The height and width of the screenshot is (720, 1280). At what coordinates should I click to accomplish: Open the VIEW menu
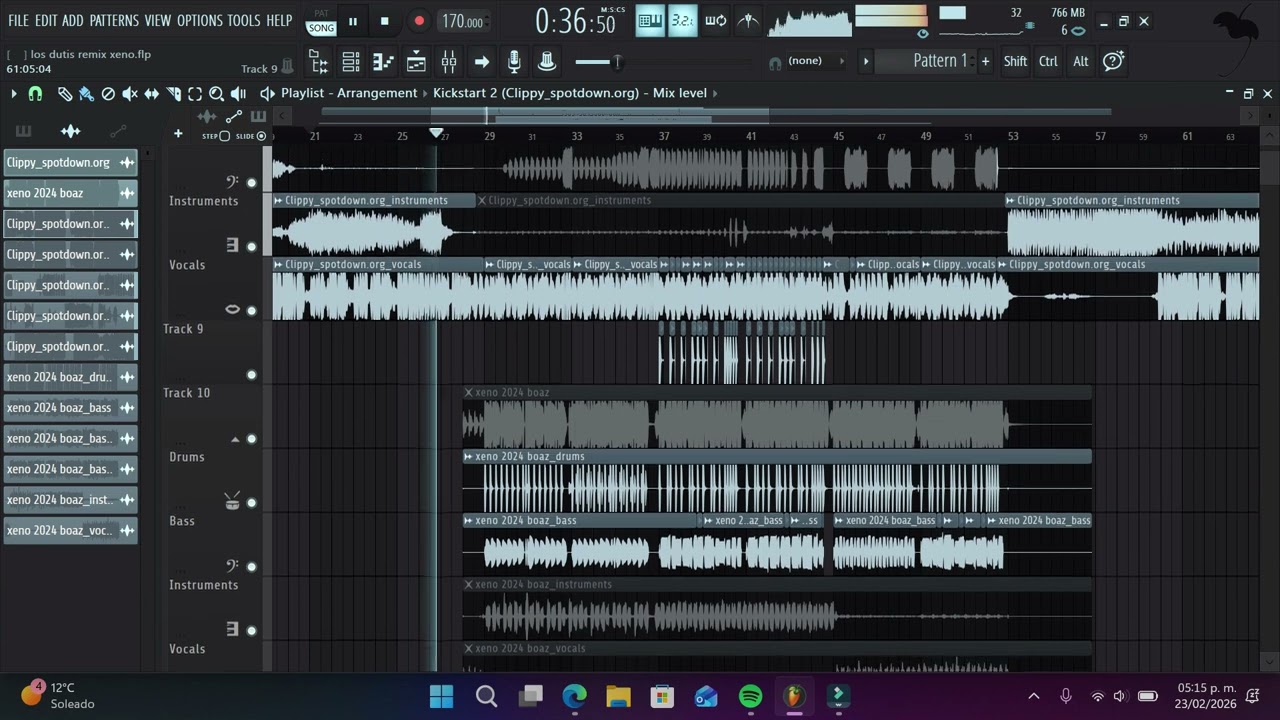[158, 20]
